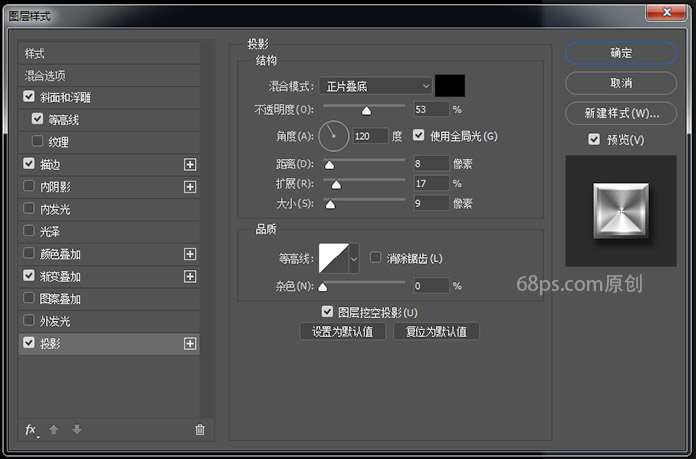Screen dimensions: 696x459
Task: Select 混合选项 in the left list
Action: pyautogui.click(x=109, y=76)
